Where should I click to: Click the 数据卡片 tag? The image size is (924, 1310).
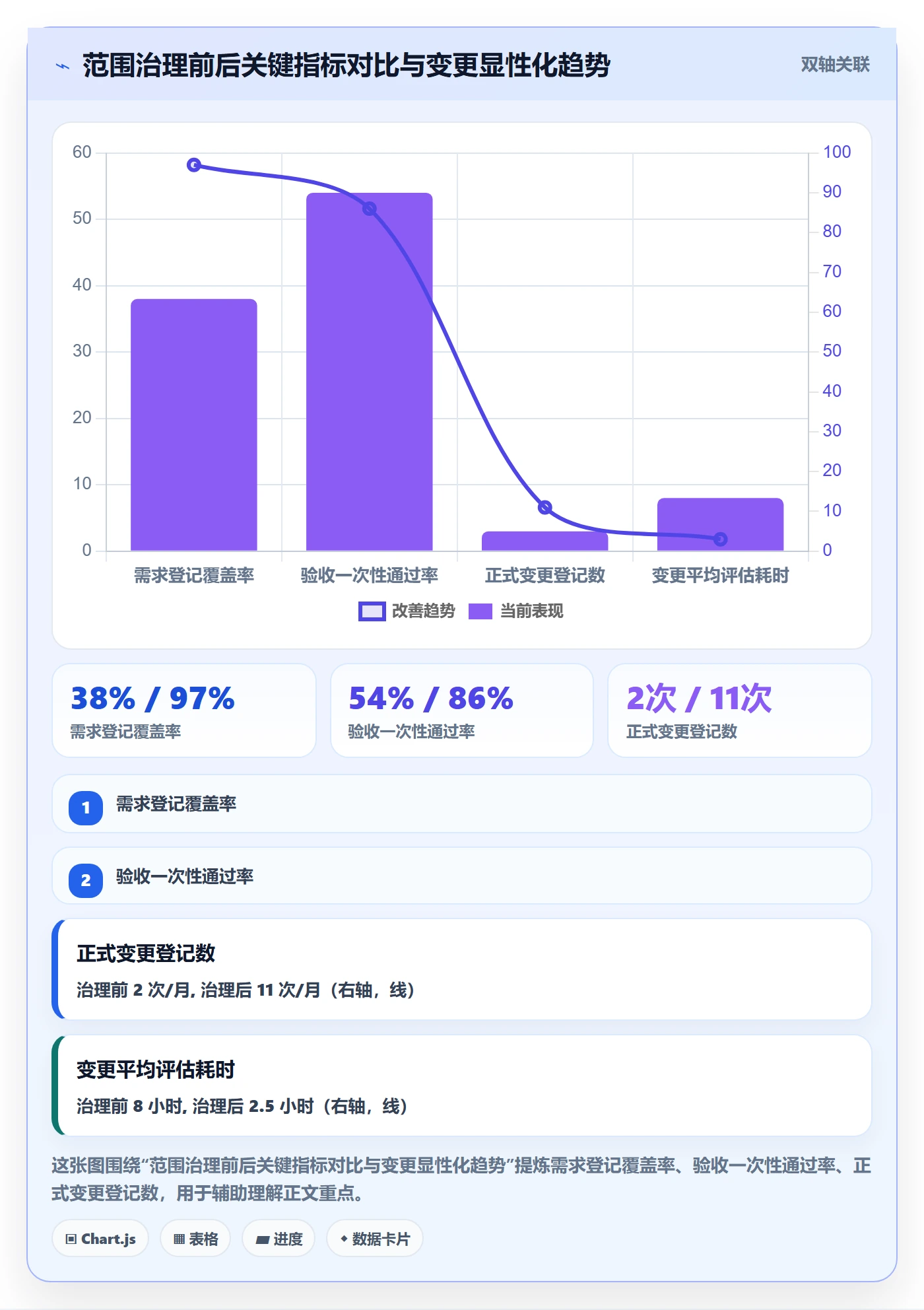coord(375,1239)
